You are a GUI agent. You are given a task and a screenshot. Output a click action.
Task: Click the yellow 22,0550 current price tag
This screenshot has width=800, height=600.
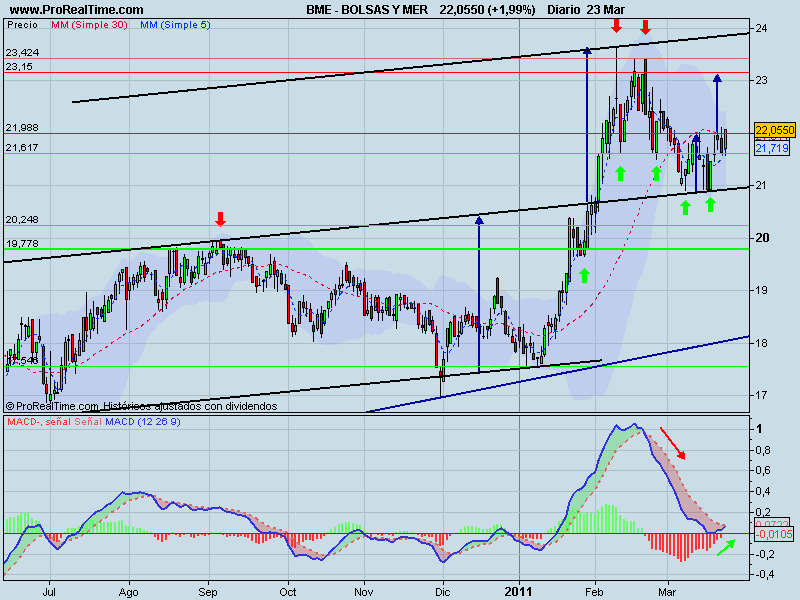(774, 130)
